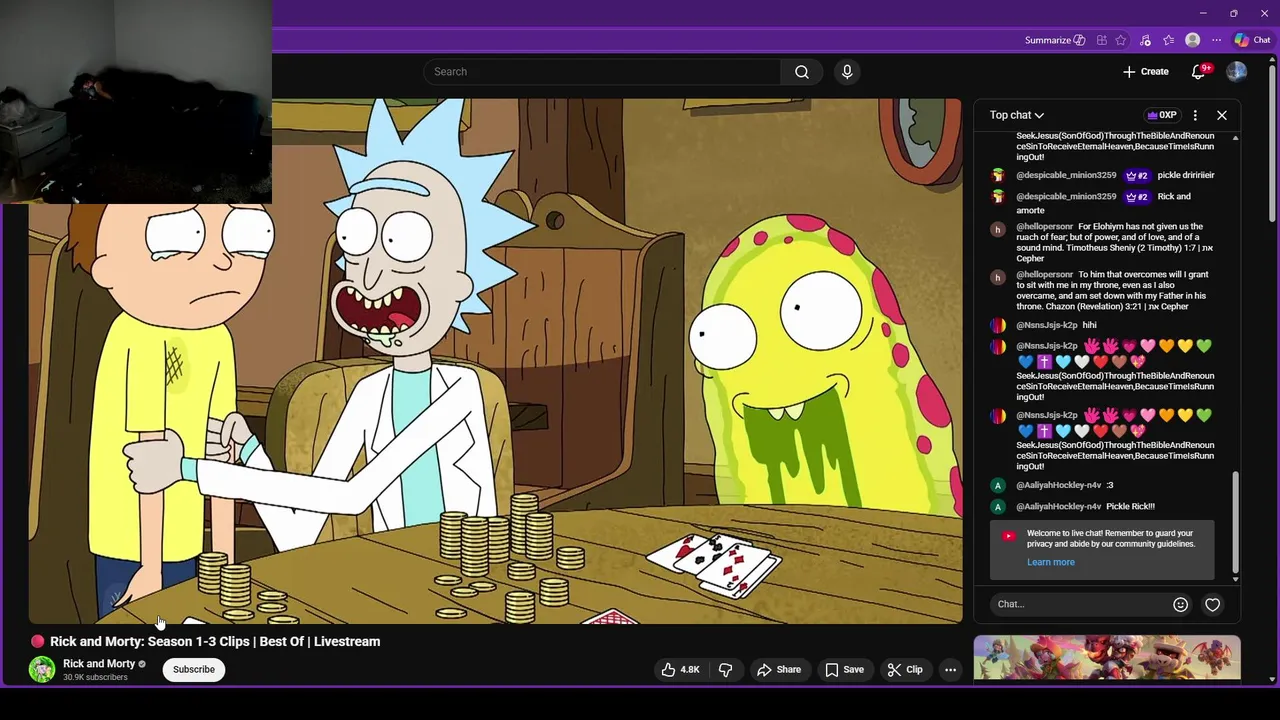
Task: Click @hellopersonr avatar on Timotheus message
Action: point(997,229)
